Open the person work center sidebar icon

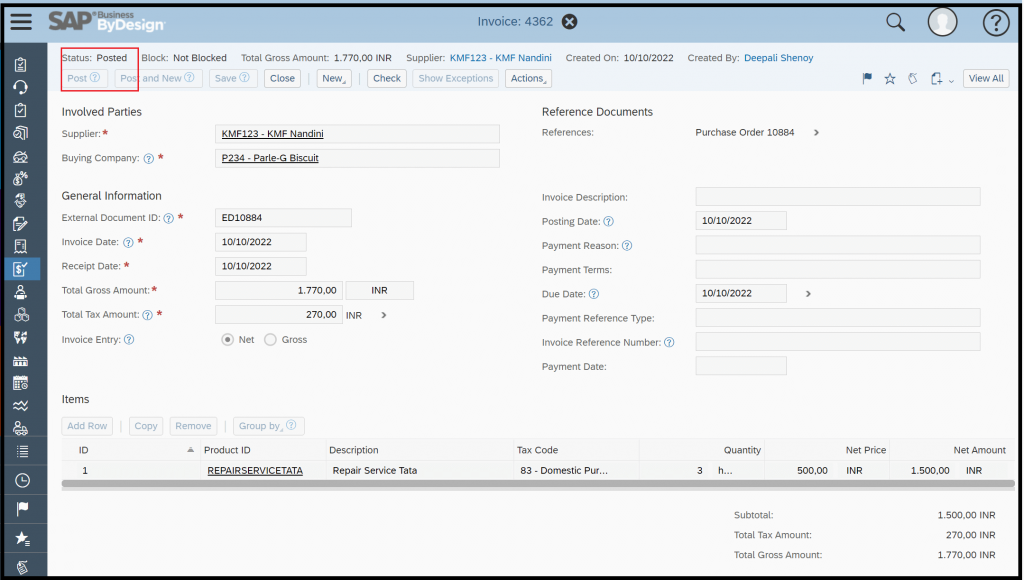21,292
